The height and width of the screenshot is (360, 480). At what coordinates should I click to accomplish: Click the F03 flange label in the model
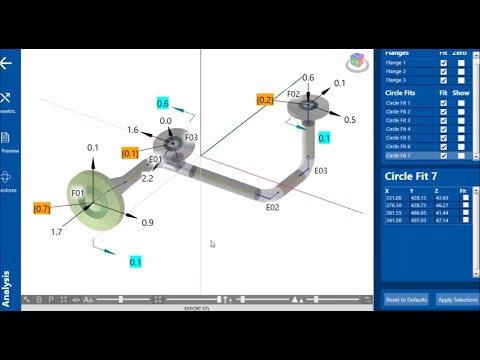pyautogui.click(x=191, y=137)
